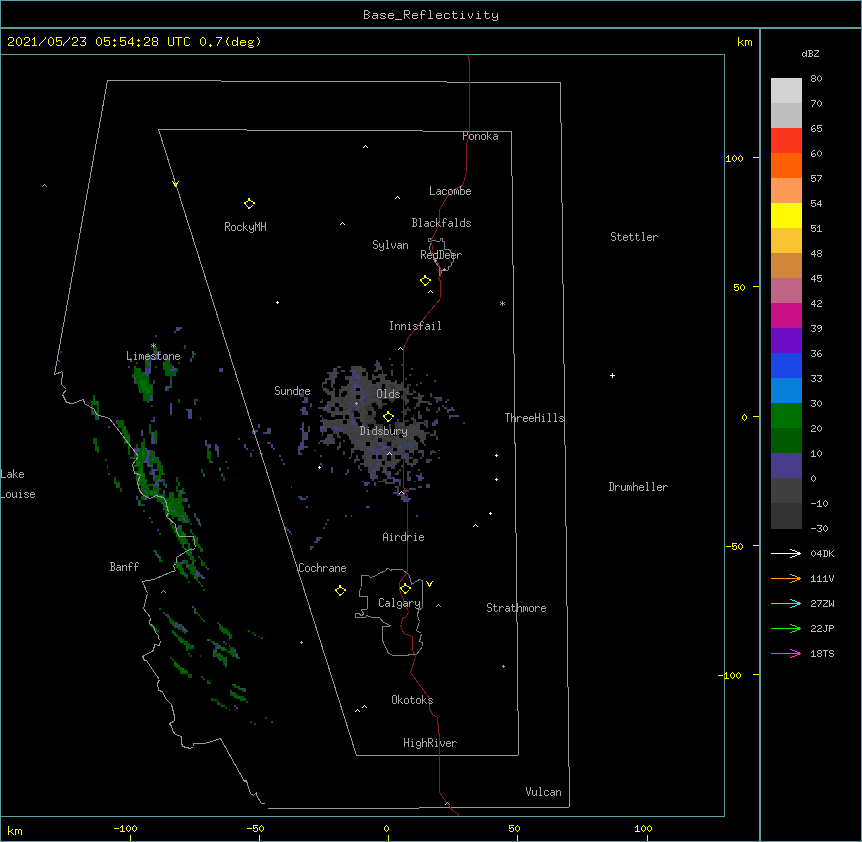This screenshot has width=862, height=842.
Task: Click the magenta 42 dBZ color swatch
Action: [786, 315]
